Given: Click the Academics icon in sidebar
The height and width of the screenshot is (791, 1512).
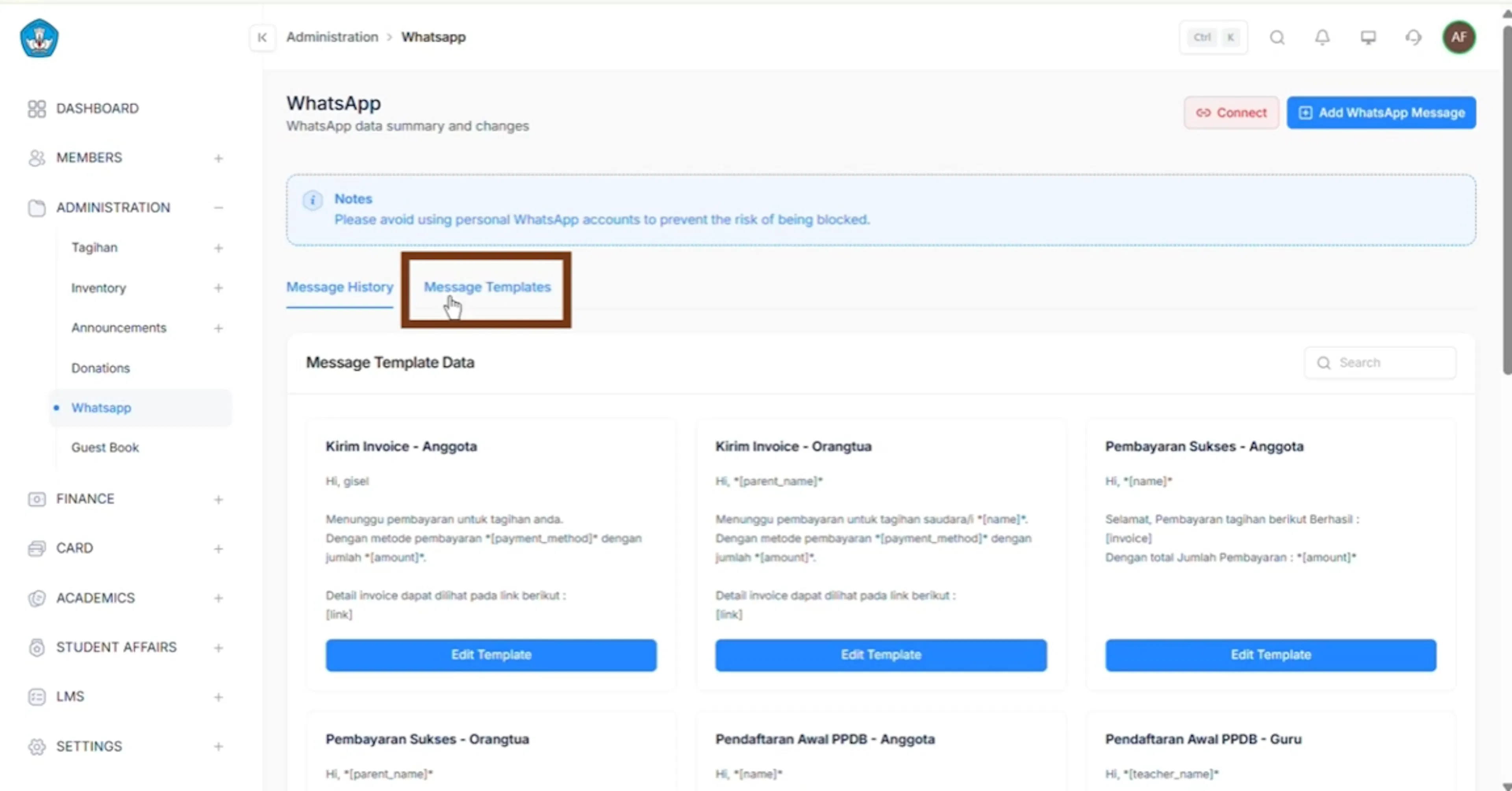Looking at the screenshot, I should coord(36,598).
